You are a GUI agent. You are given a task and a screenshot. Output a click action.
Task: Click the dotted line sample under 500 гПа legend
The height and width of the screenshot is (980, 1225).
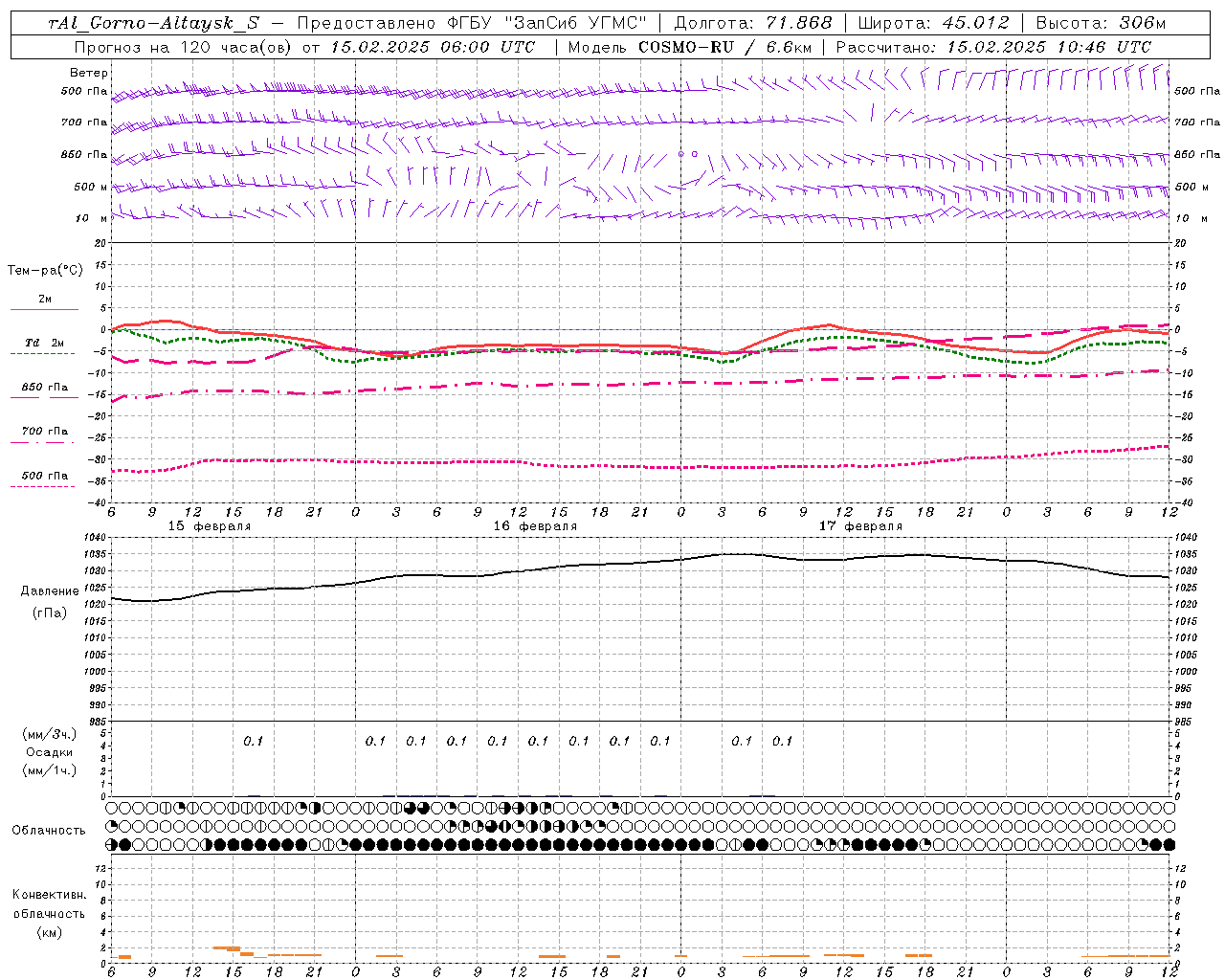(43, 487)
